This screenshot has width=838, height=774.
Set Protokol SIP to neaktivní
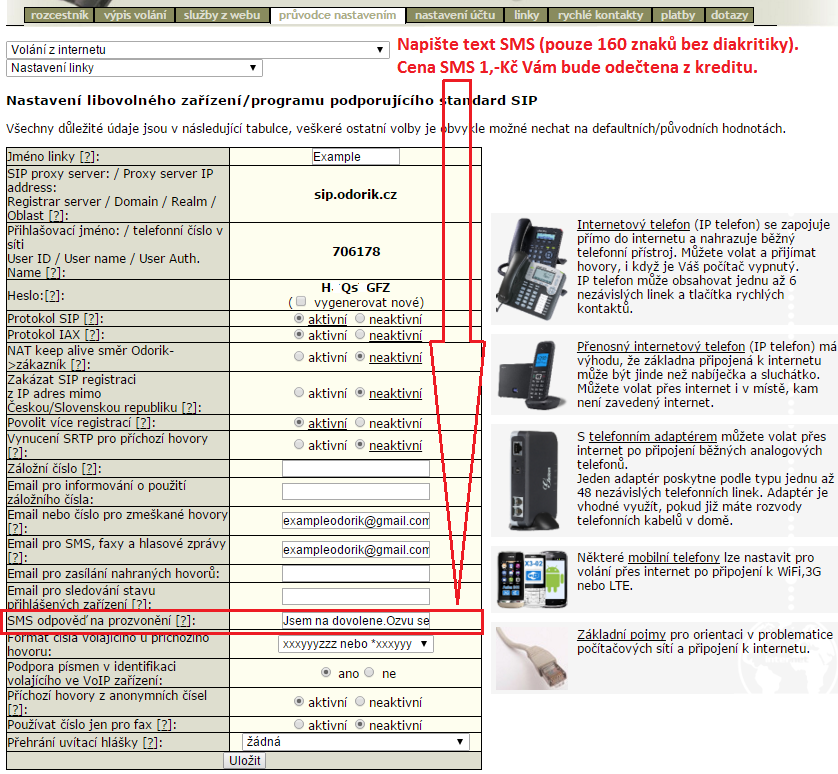361,319
